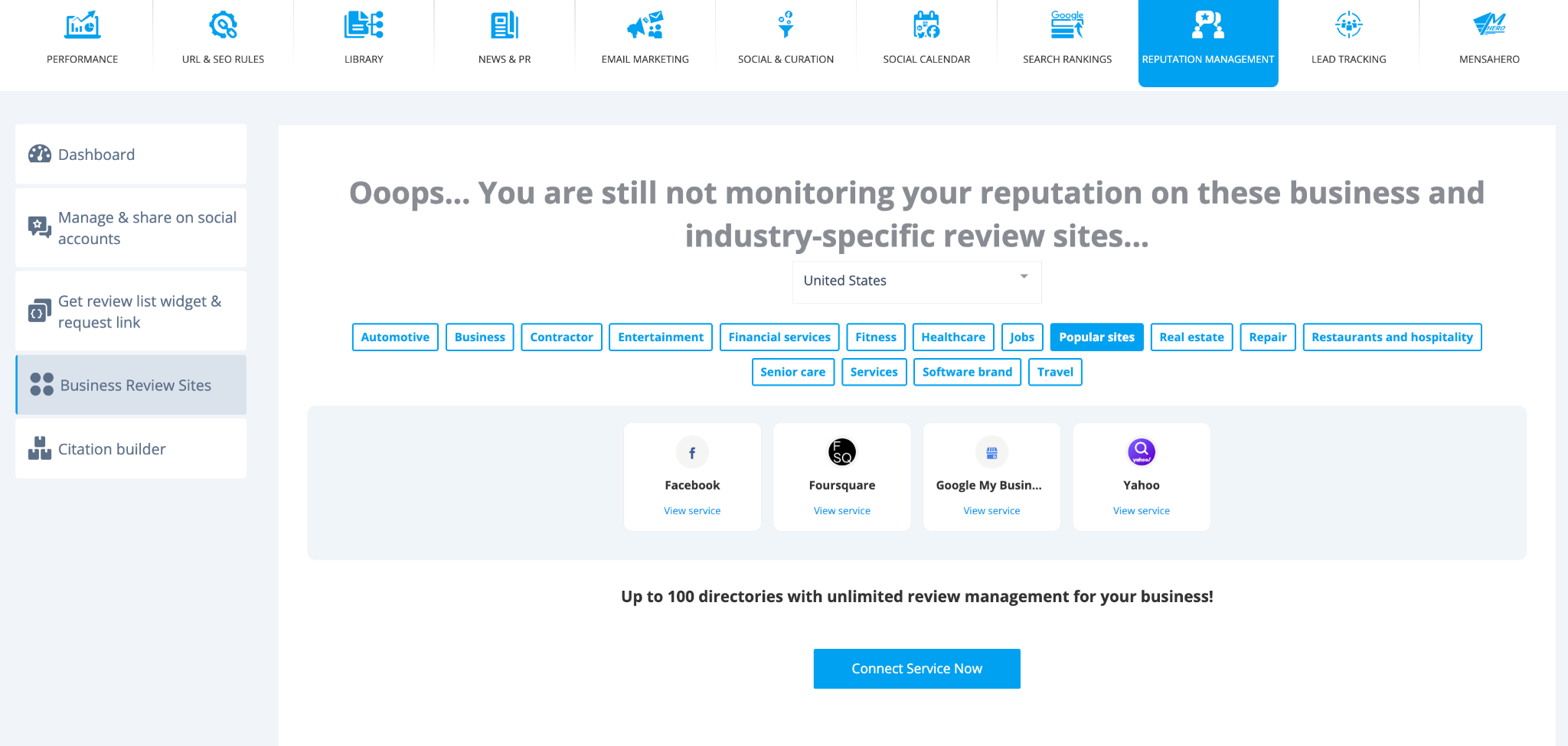The width and height of the screenshot is (1568, 746).
Task: Click the review widget code icon
Action: tap(40, 311)
